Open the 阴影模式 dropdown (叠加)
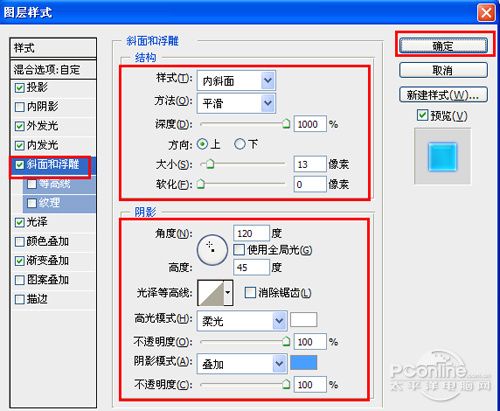Viewport: 500px width, 411px height. pyautogui.click(x=242, y=363)
